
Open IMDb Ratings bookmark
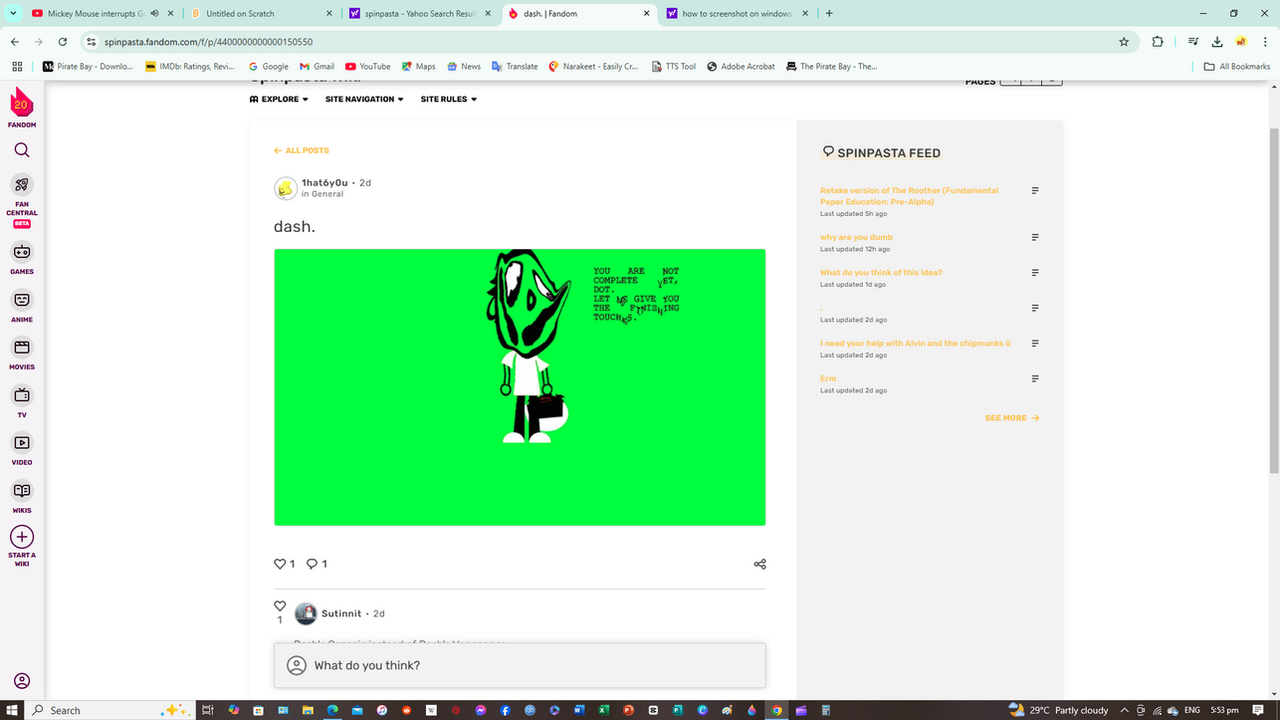[x=190, y=66]
